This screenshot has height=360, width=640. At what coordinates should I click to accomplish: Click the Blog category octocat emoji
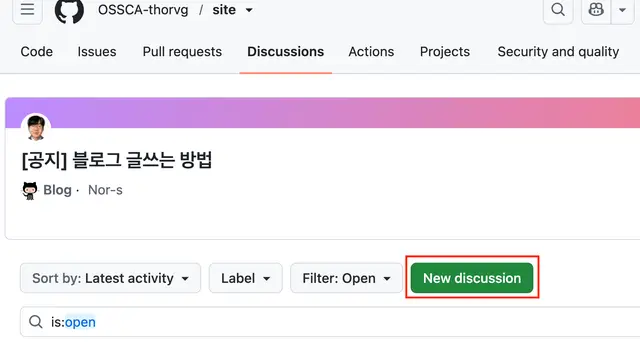coord(30,191)
